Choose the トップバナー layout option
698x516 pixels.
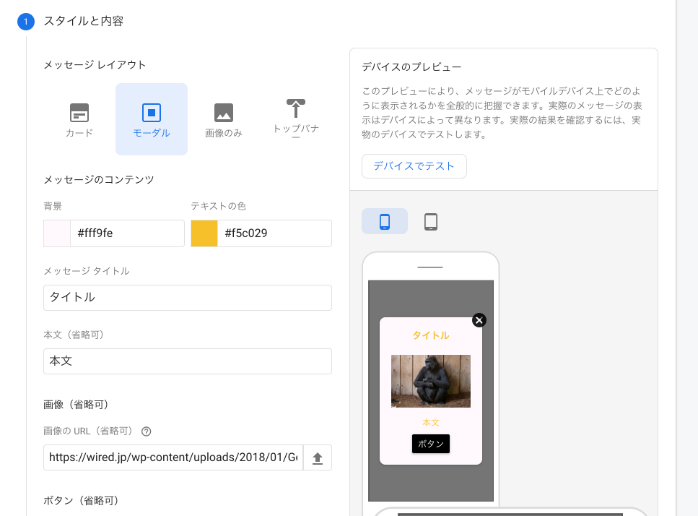click(x=296, y=119)
